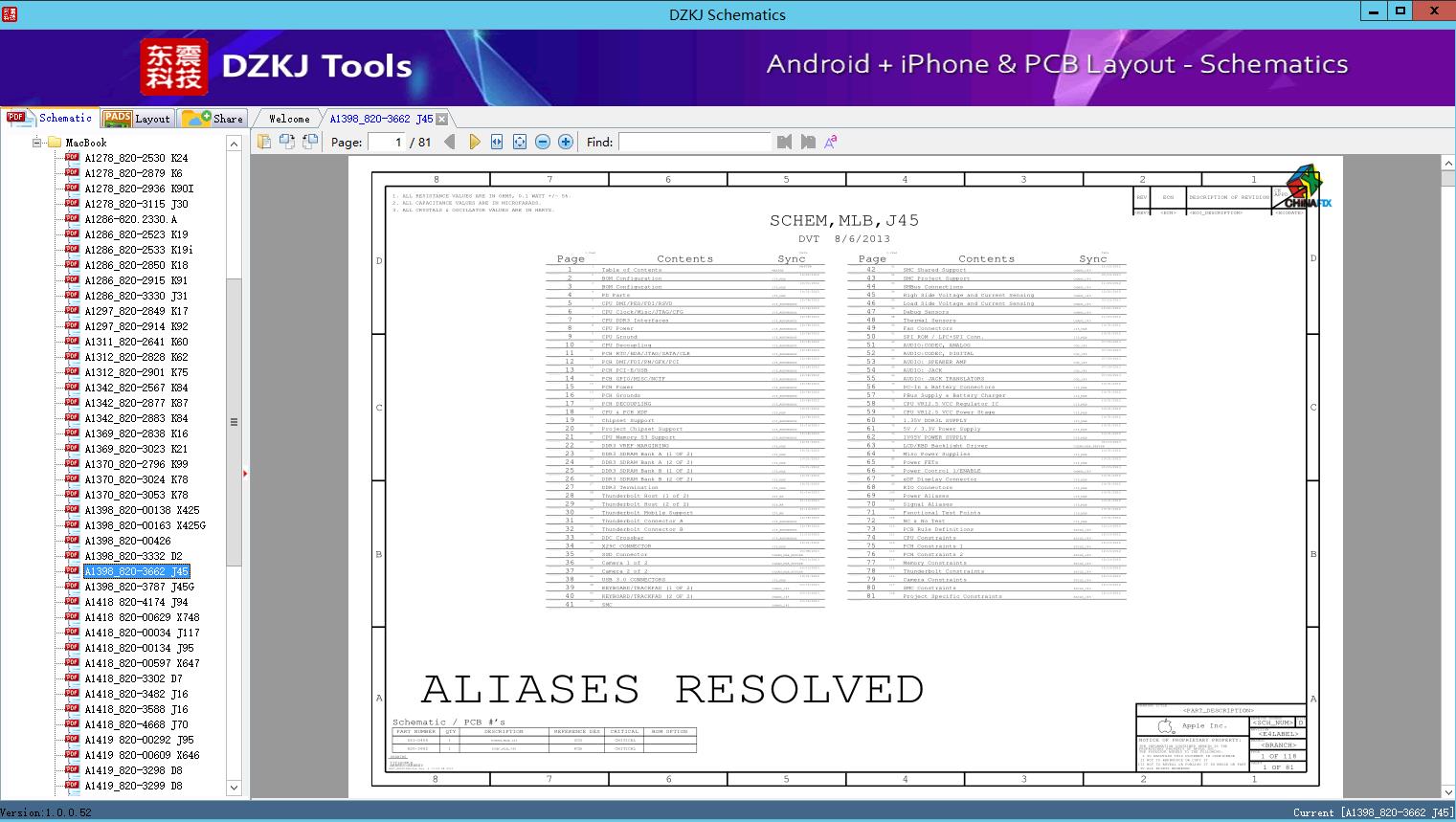1456x822 pixels.
Task: Open A1286_820-2523 K19 schematic
Action: (x=136, y=234)
